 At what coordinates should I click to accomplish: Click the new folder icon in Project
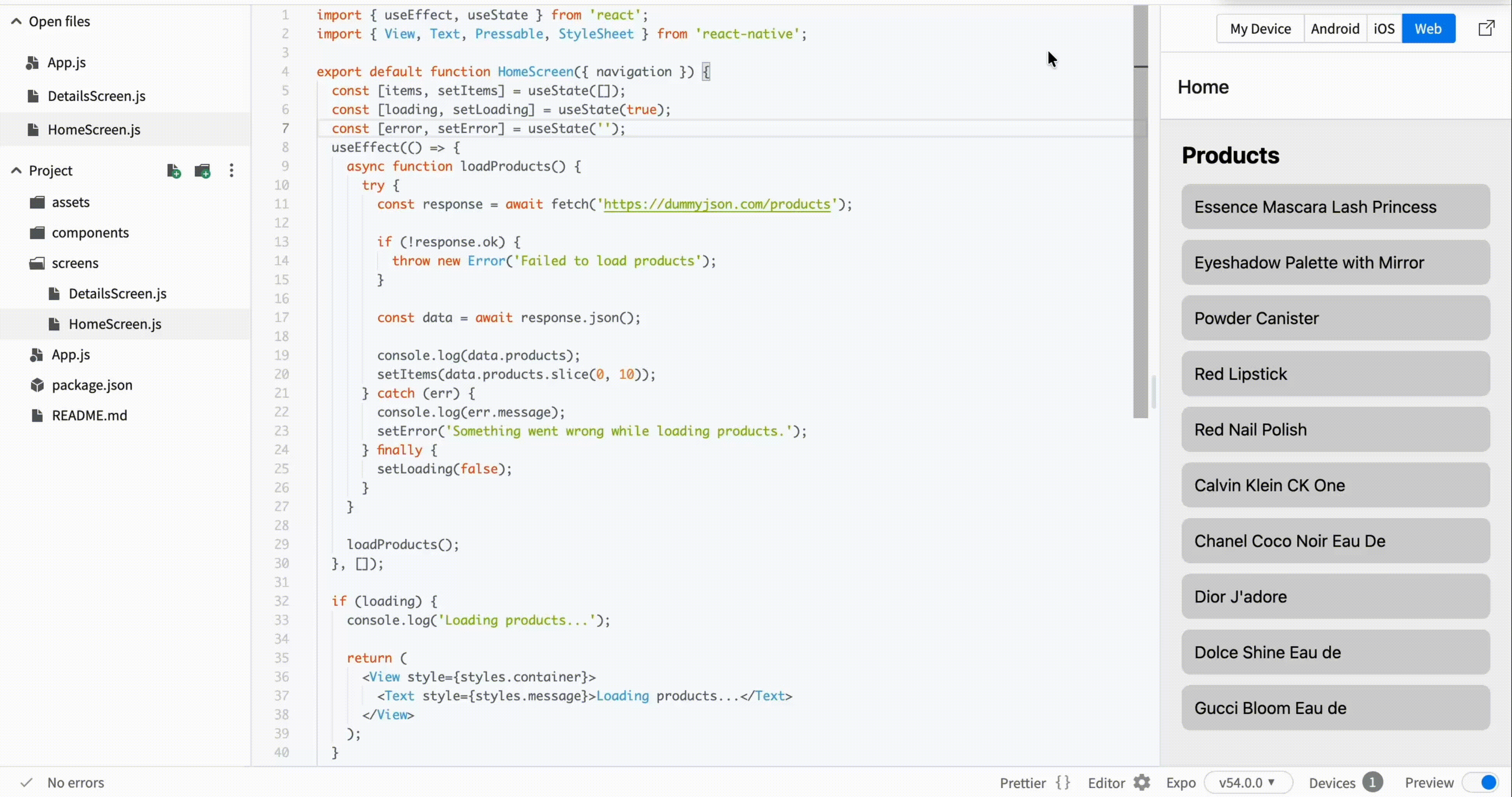203,171
